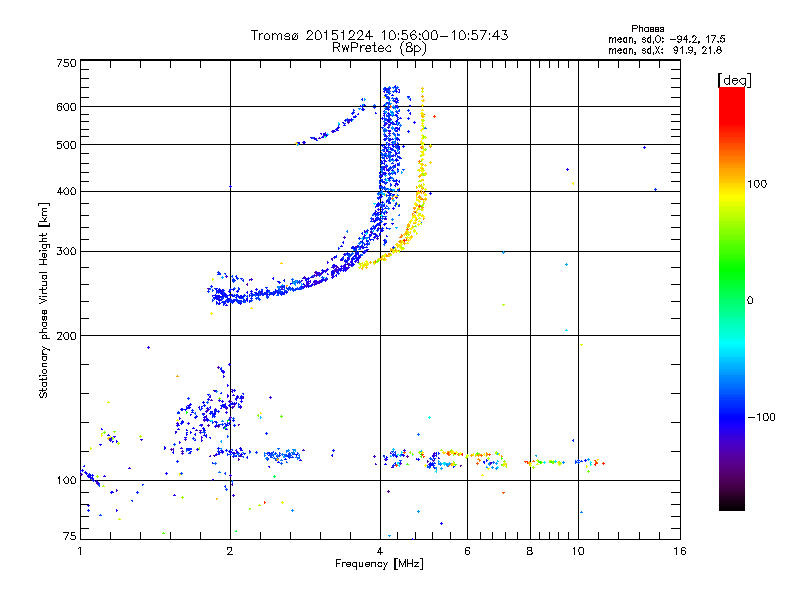Click the x-axis label '1'
The height and width of the screenshot is (600, 800).
click(80, 551)
